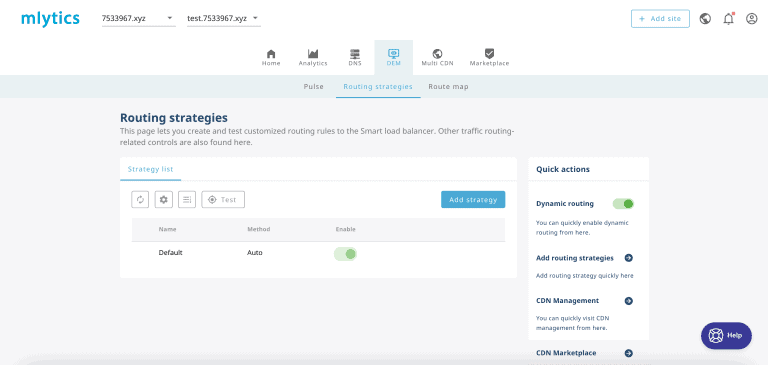768x365 pixels.
Task: Click arrow next to CDN Management
Action: pyautogui.click(x=629, y=301)
